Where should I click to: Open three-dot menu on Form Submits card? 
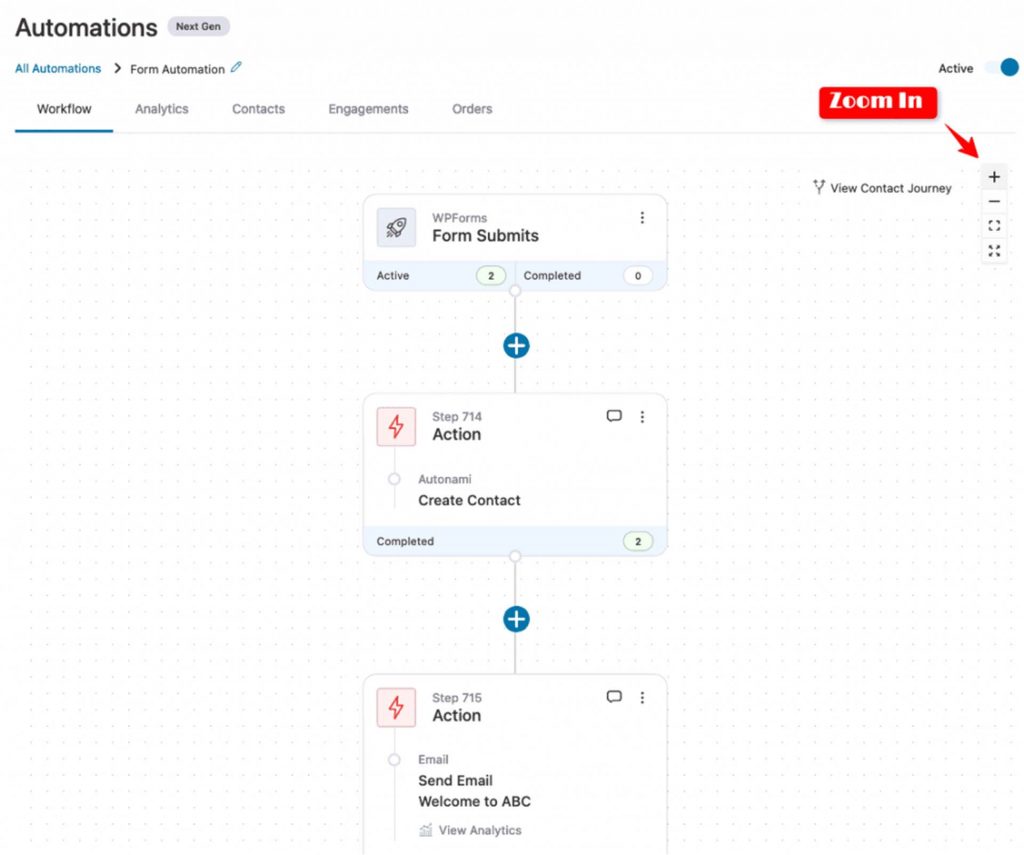[x=642, y=218]
